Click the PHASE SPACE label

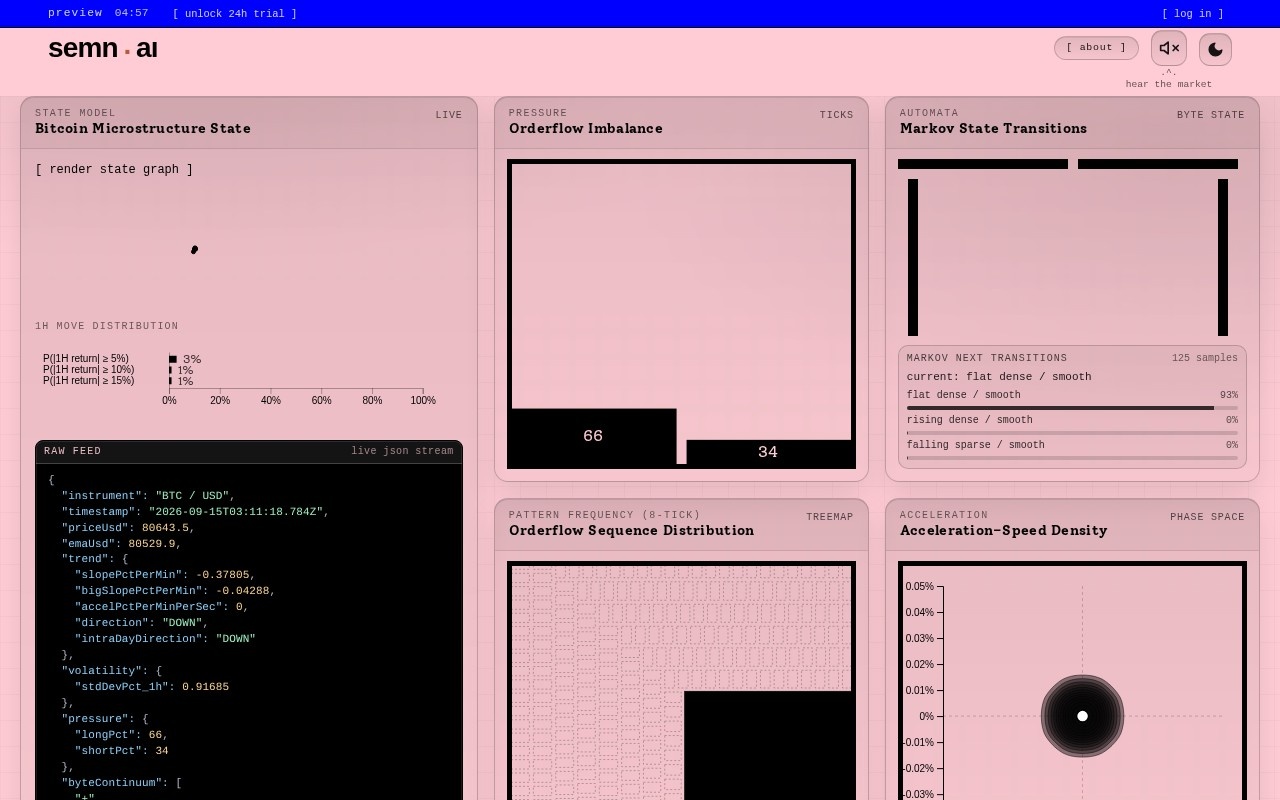pyautogui.click(x=1208, y=517)
